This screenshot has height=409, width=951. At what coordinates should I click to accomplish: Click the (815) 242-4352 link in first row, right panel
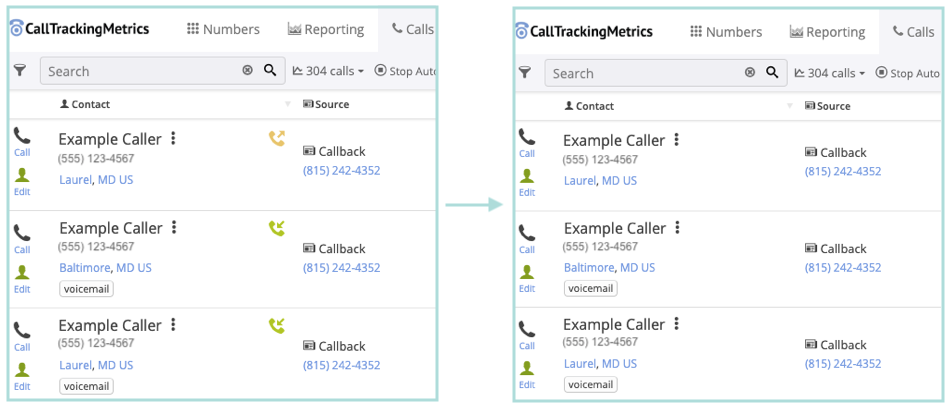click(x=843, y=171)
